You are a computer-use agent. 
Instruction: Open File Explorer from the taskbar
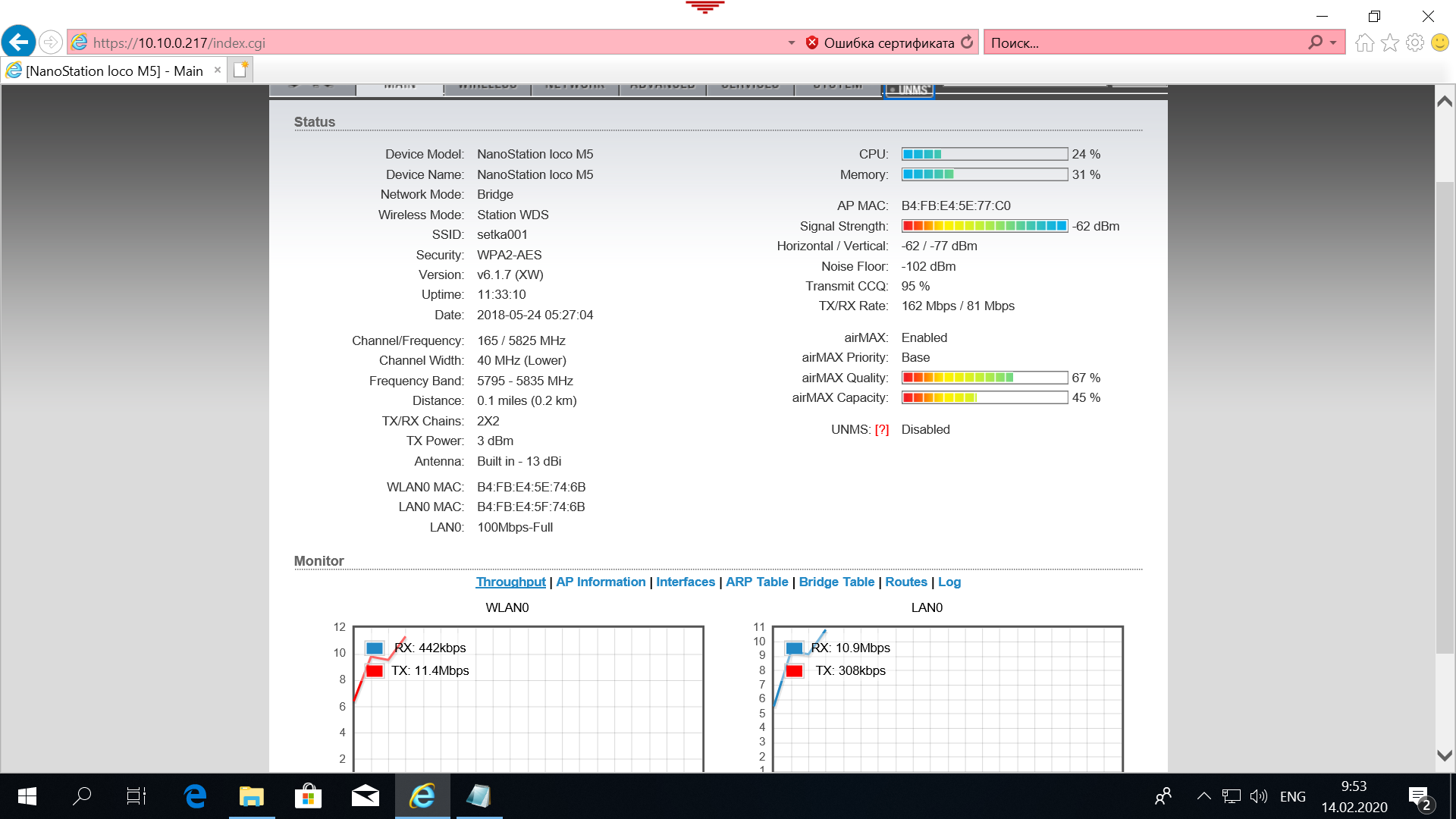click(252, 796)
